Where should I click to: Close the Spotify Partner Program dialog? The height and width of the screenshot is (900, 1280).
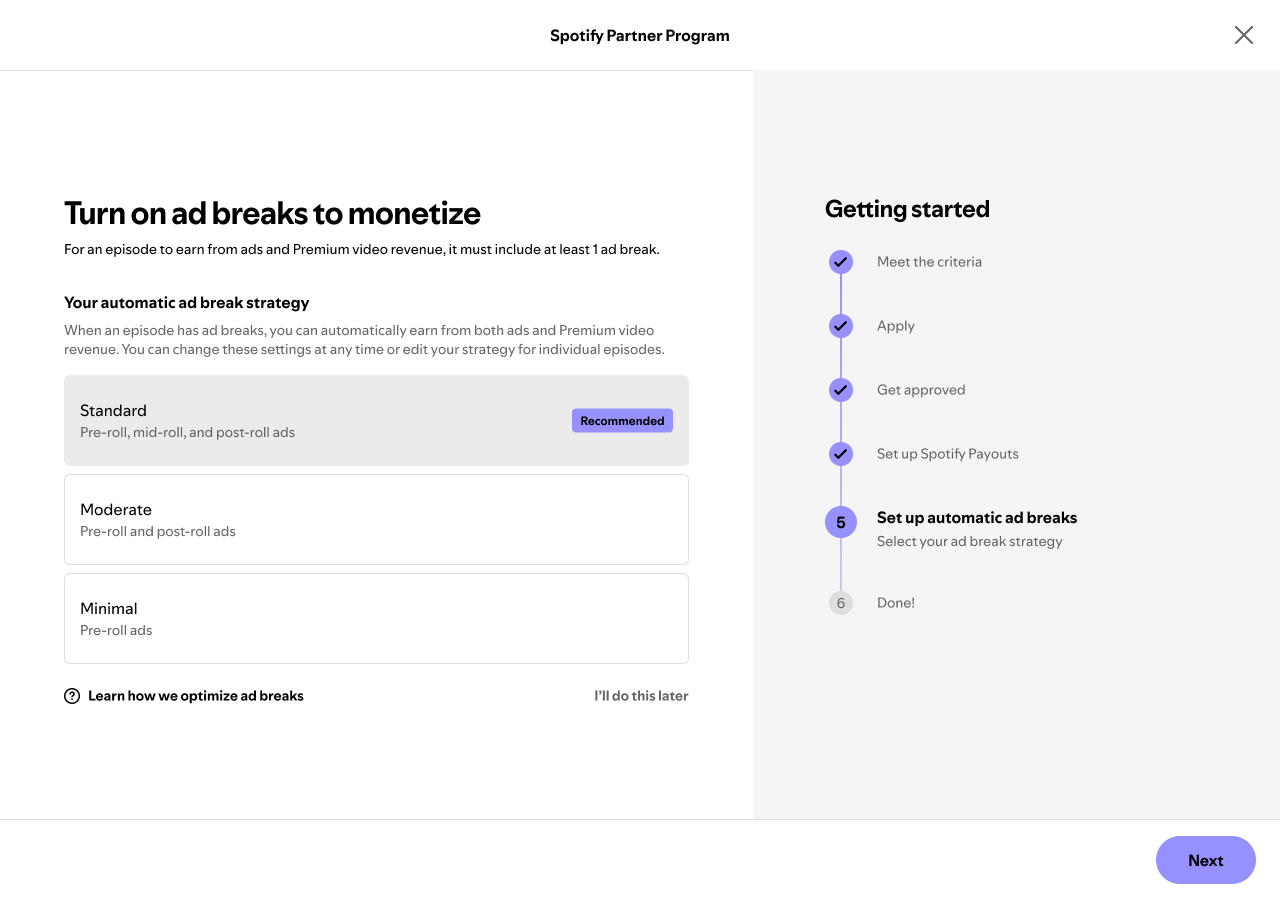1243,35
